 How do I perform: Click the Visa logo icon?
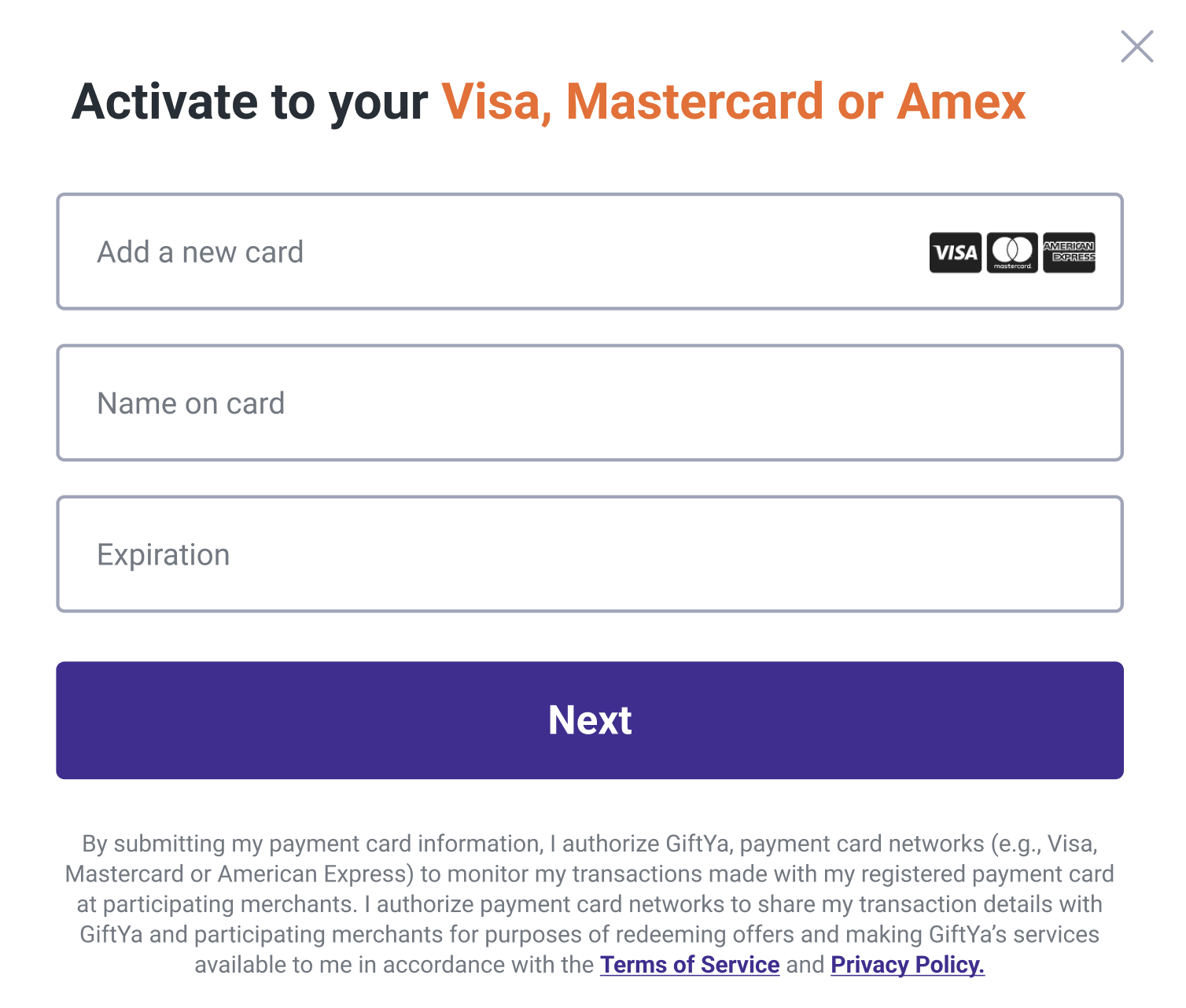coord(955,252)
